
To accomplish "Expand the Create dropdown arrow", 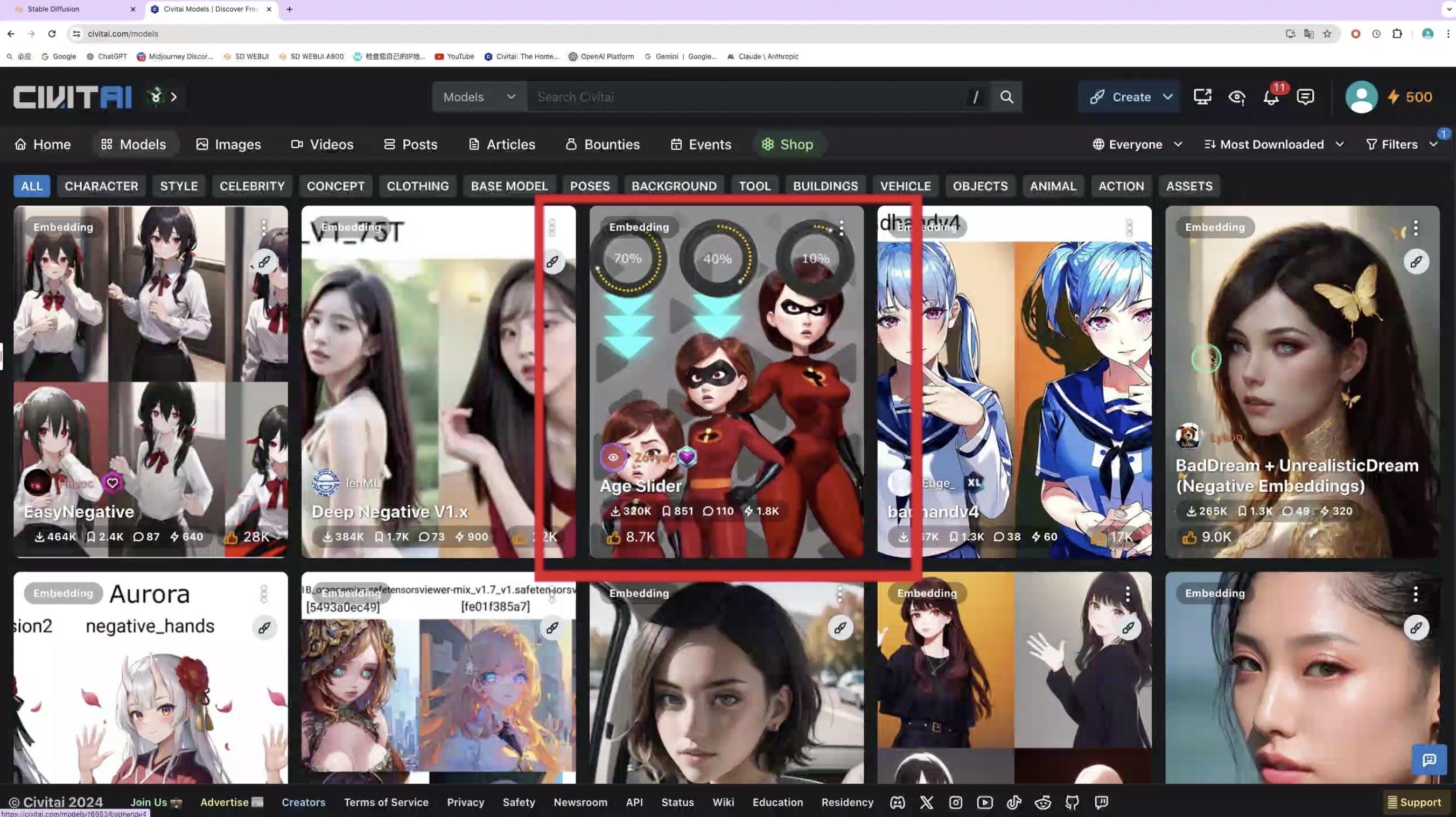I will tap(1168, 97).
